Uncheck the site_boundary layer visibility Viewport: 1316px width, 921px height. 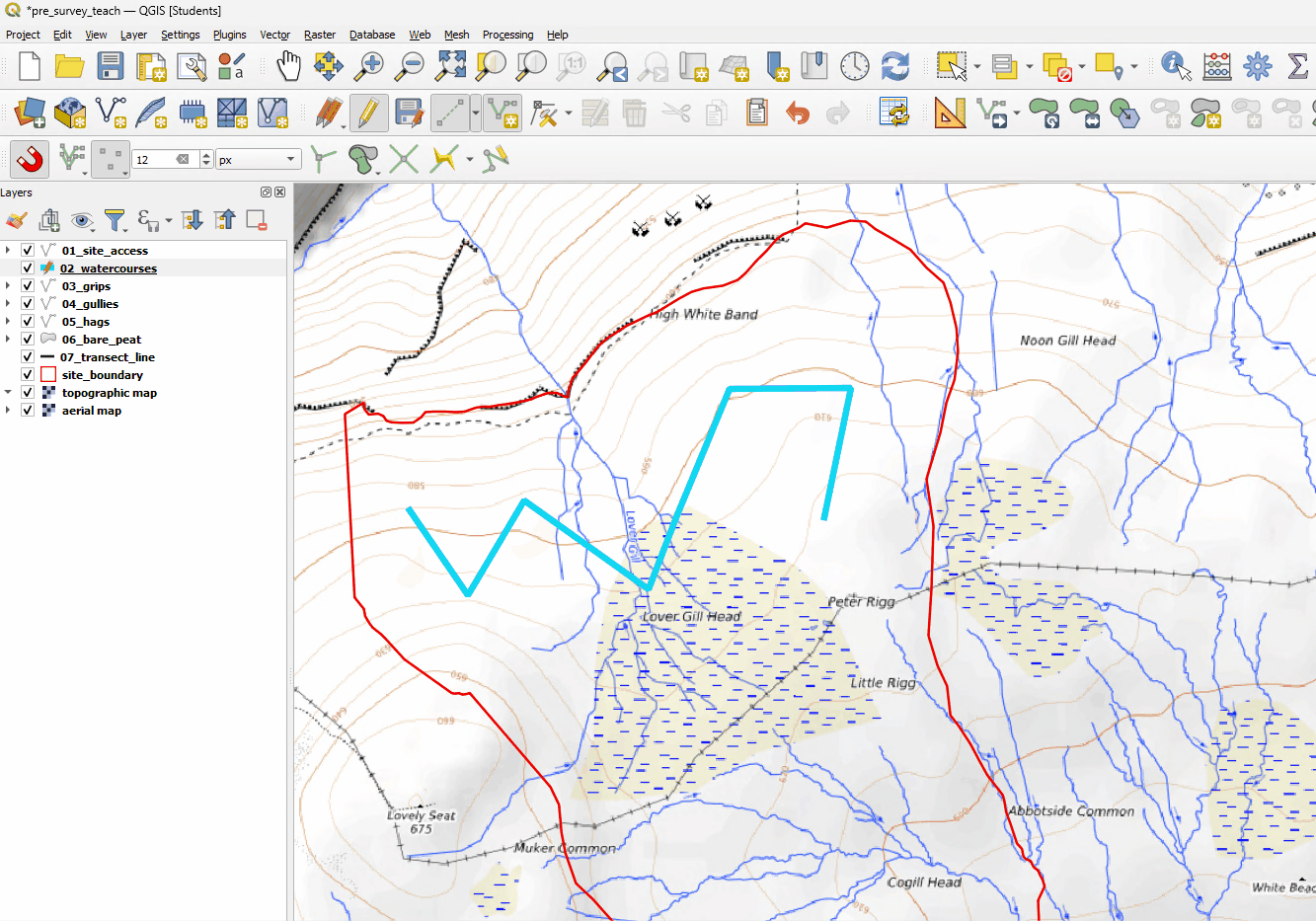[x=28, y=375]
